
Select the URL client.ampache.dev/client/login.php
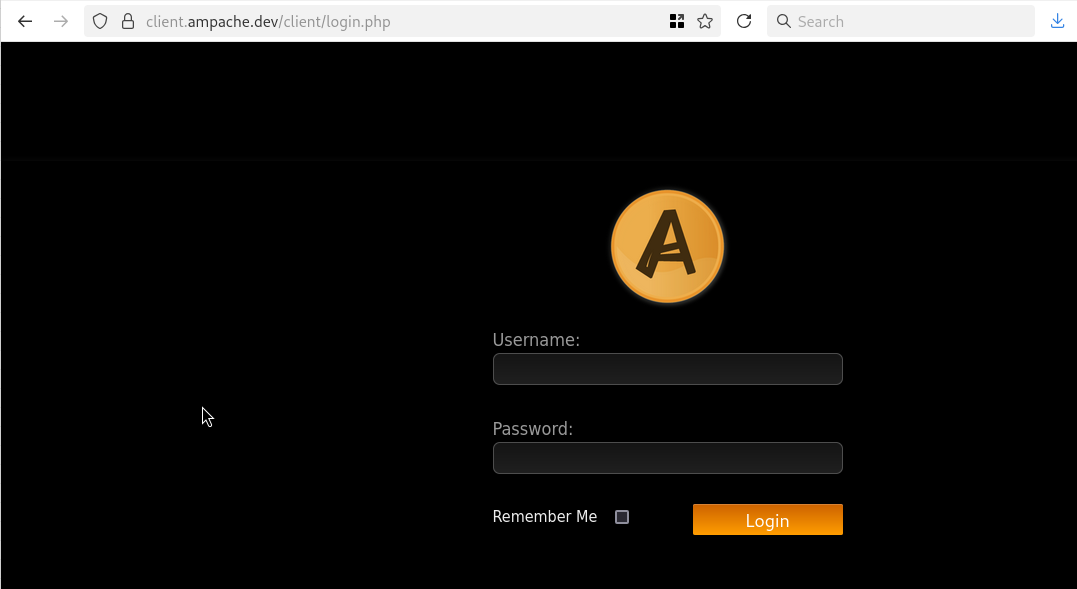point(268,22)
